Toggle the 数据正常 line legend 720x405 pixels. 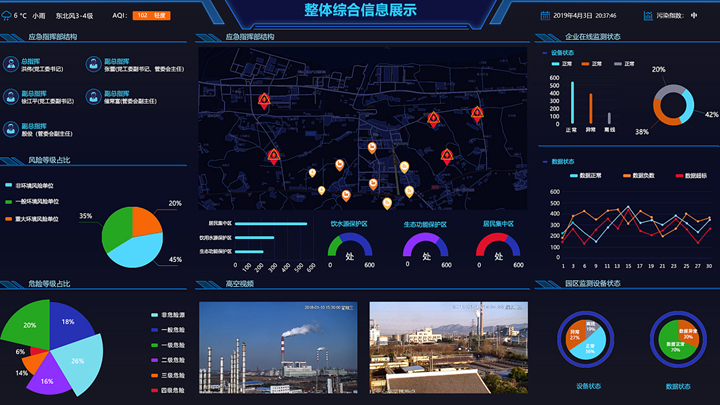(x=585, y=175)
